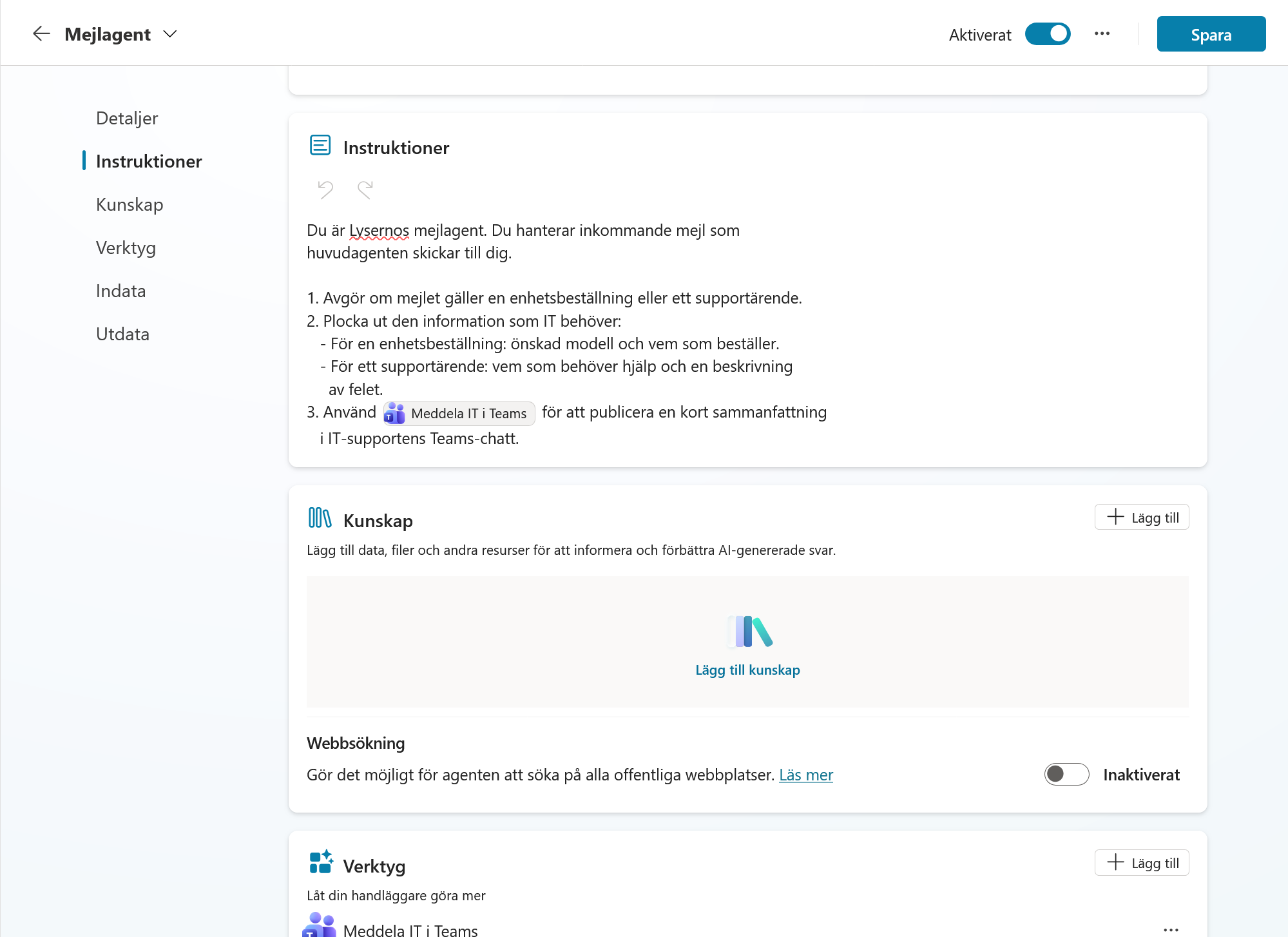
Task: Redo the instruction edit
Action: [x=365, y=189]
